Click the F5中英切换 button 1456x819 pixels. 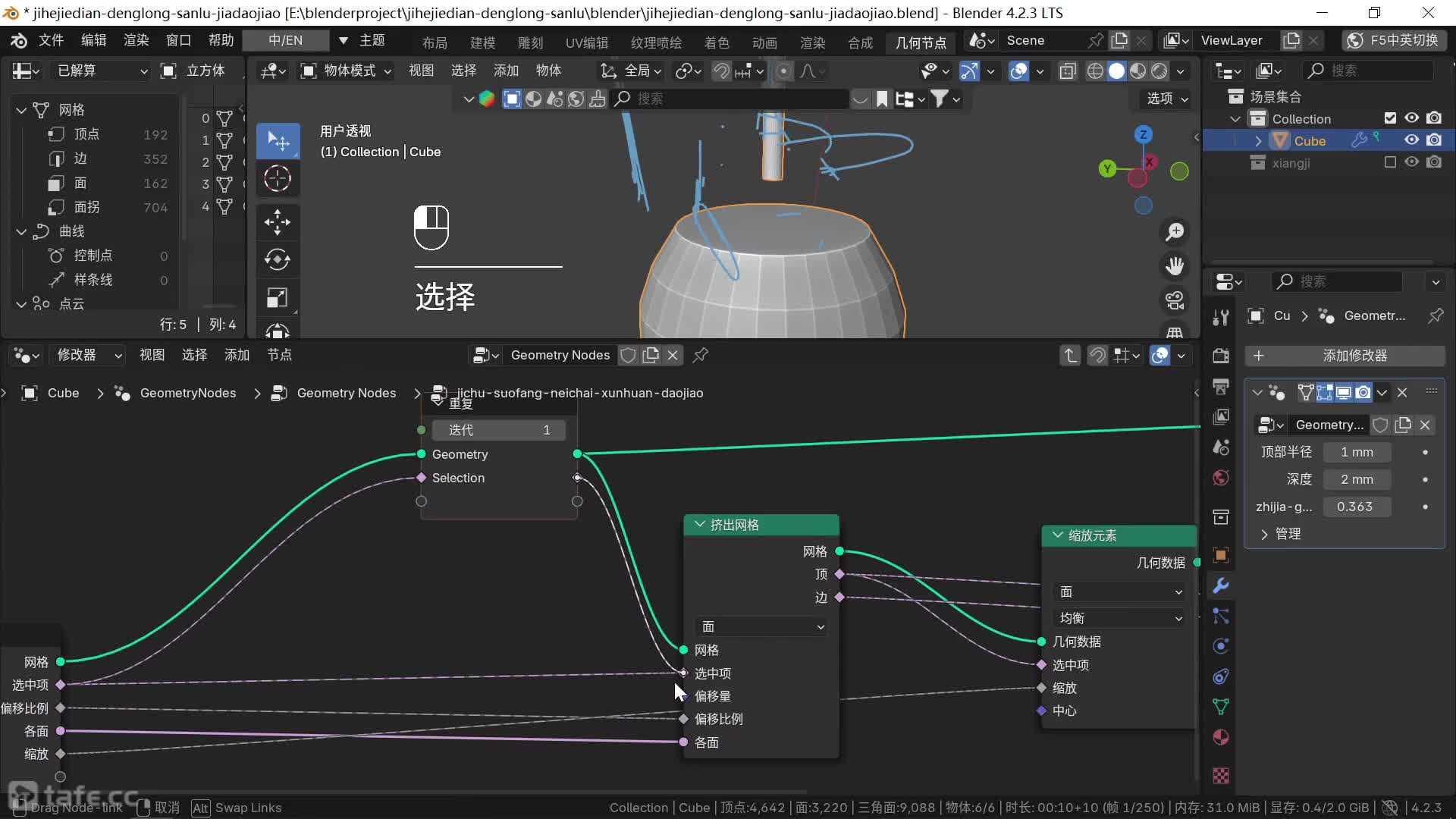tap(1395, 40)
